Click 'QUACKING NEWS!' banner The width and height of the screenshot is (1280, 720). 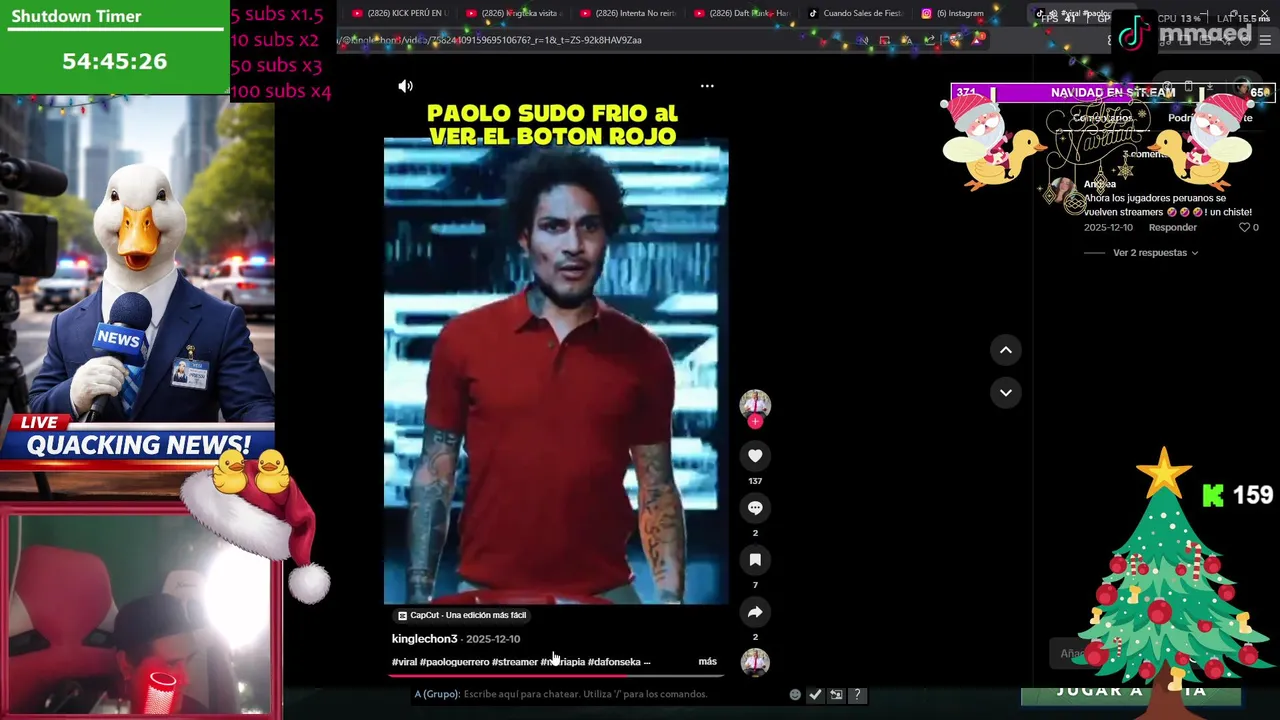click(x=138, y=445)
